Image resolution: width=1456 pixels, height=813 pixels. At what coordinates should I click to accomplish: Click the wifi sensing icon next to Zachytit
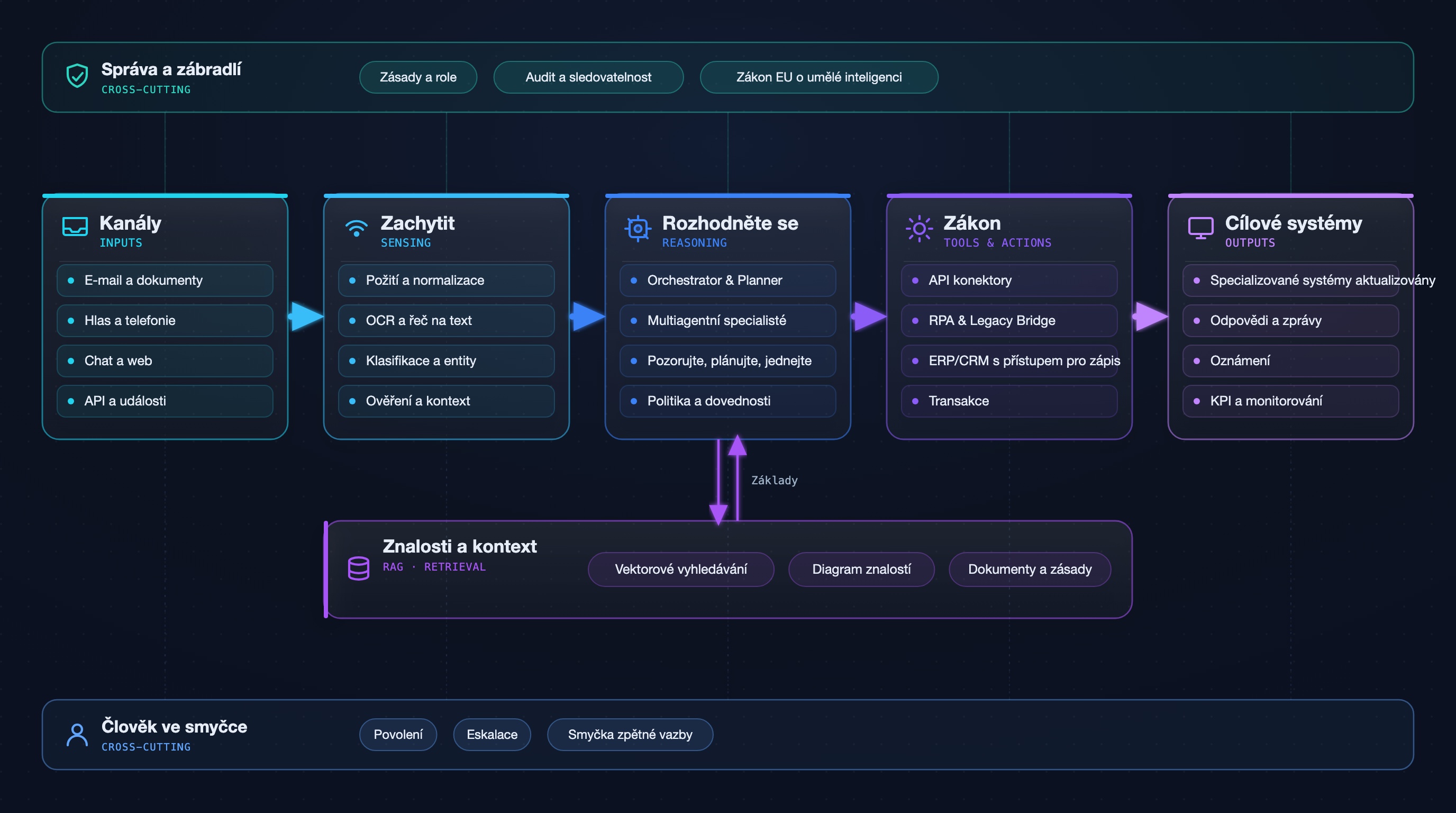(356, 227)
